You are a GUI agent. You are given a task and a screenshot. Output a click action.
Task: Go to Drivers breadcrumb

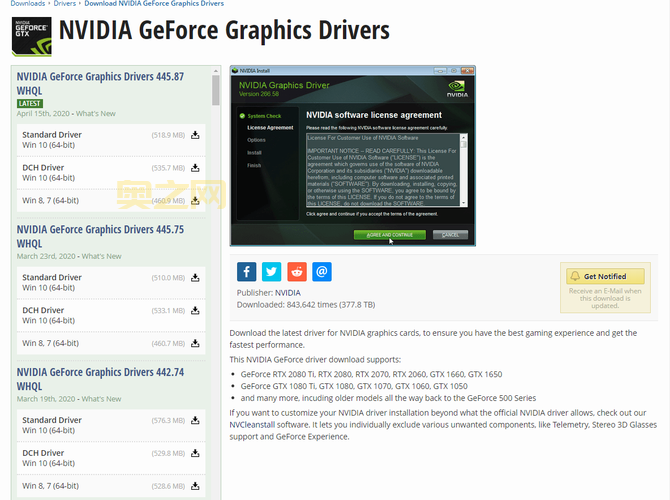(65, 4)
